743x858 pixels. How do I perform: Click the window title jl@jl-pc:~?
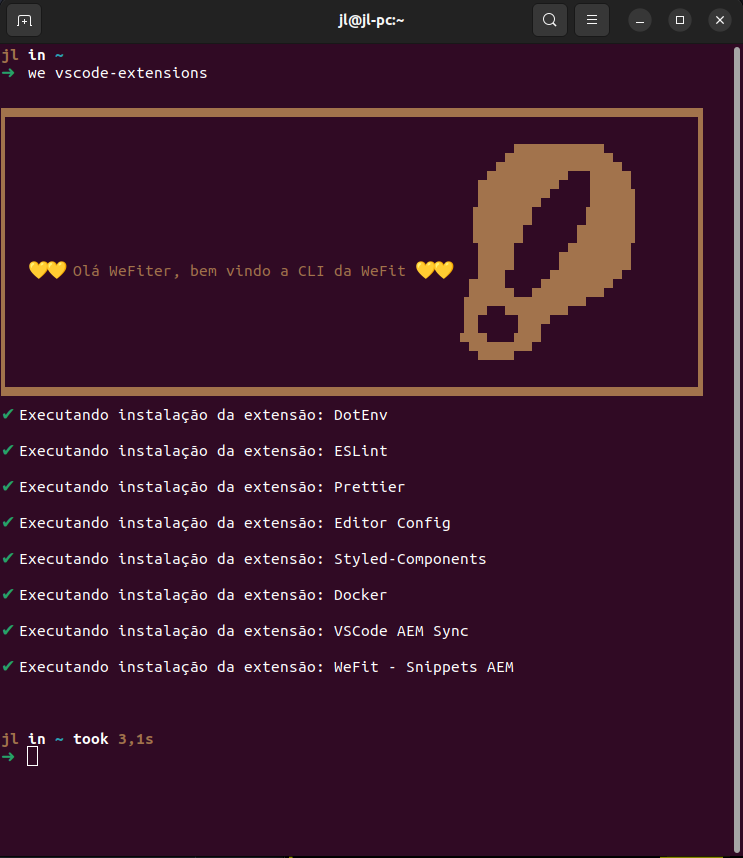[x=371, y=20]
